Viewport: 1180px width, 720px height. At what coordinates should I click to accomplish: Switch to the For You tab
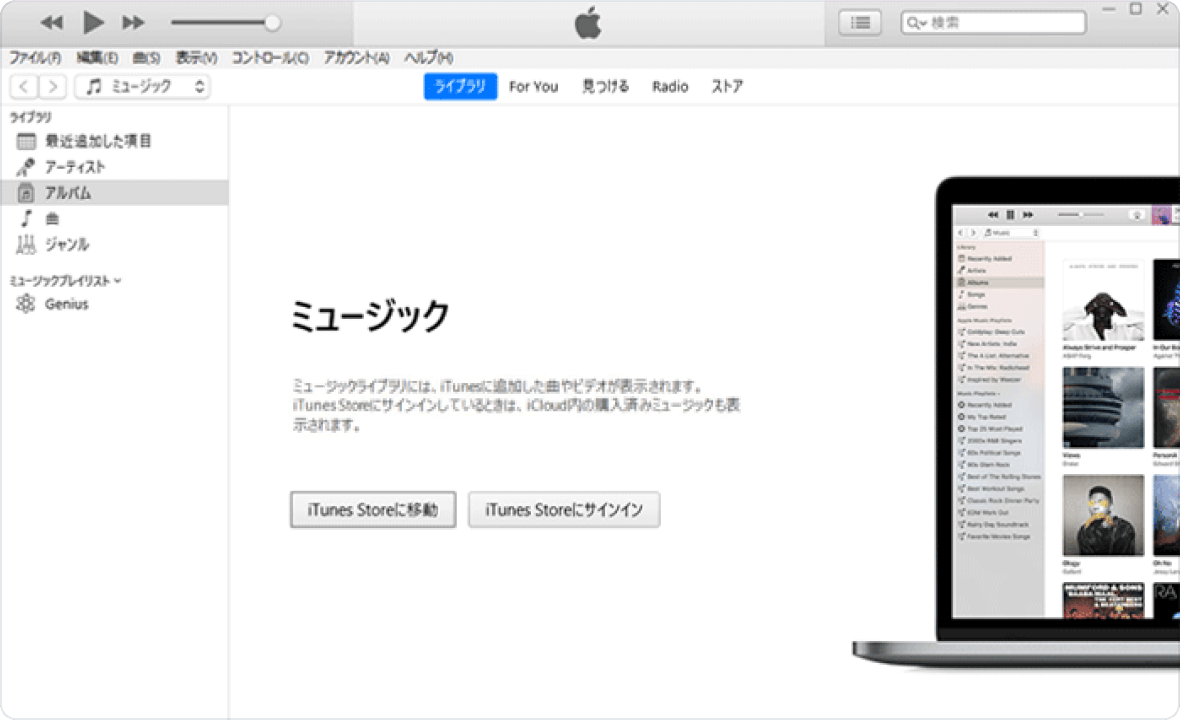[x=533, y=87]
